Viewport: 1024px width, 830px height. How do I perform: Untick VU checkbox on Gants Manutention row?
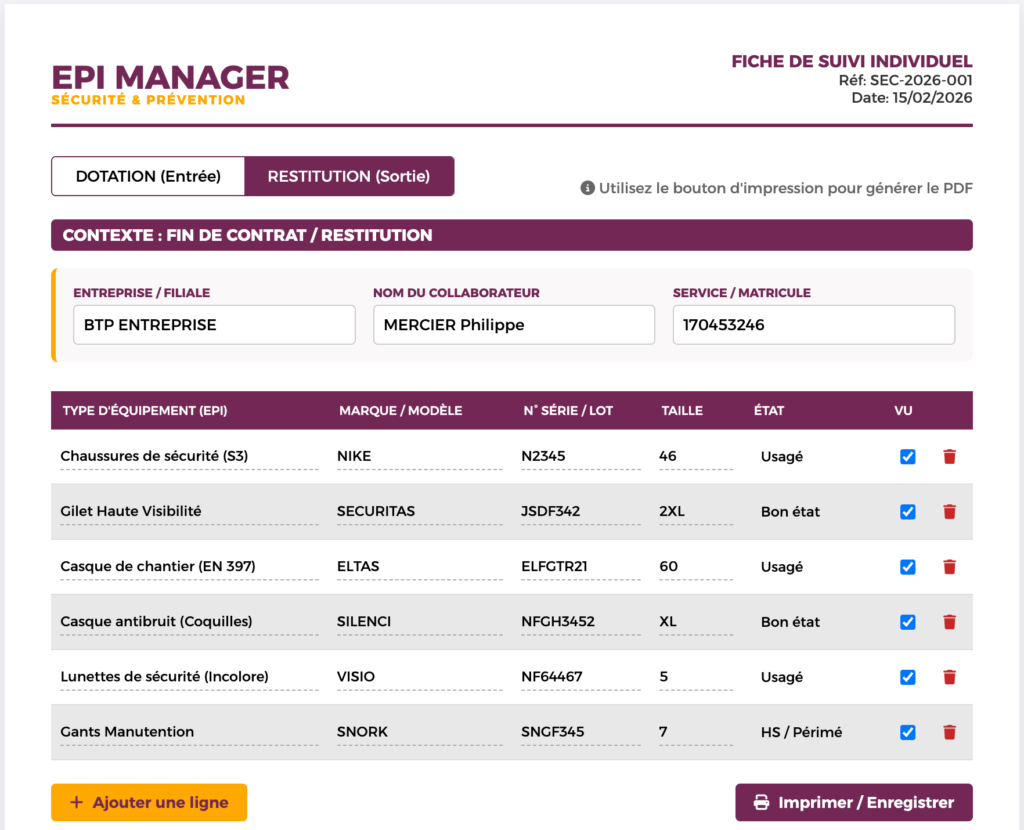coord(907,732)
